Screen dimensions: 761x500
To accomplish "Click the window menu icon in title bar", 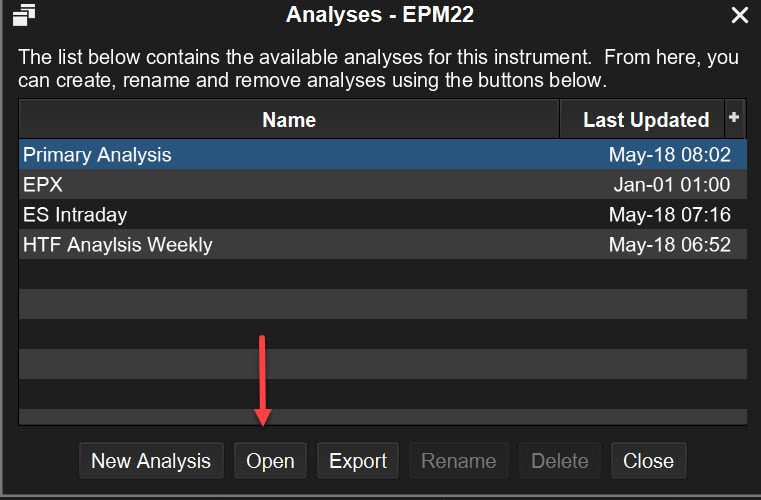I will pyautogui.click(x=24, y=14).
